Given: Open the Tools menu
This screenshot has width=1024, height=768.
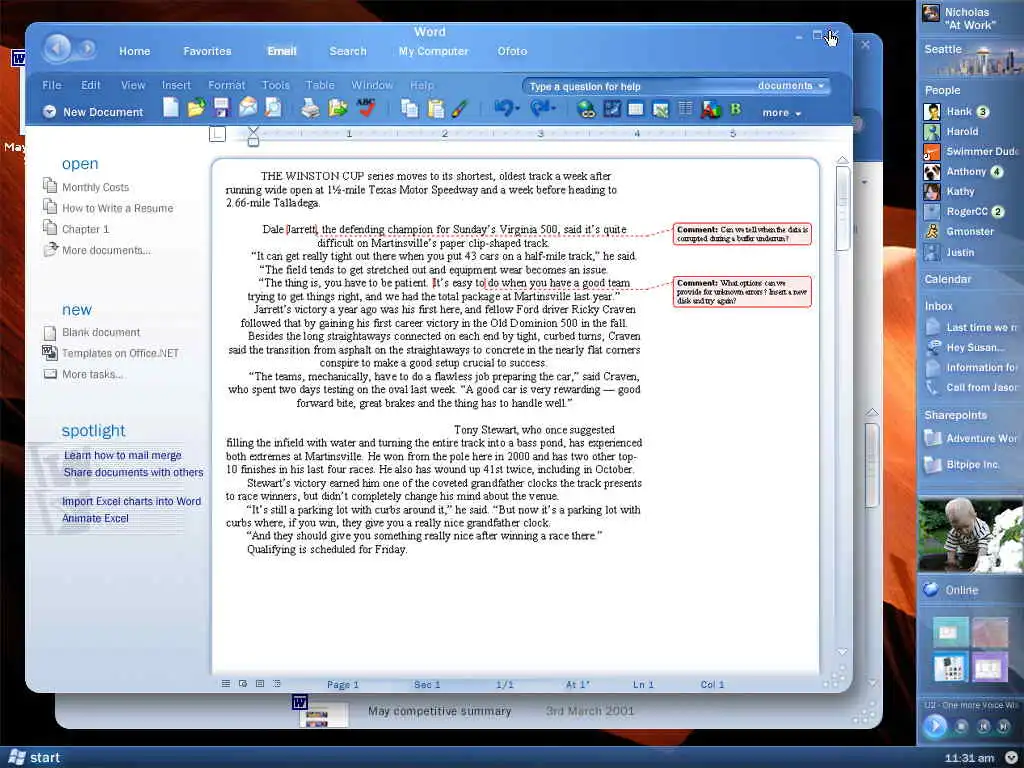Looking at the screenshot, I should point(276,85).
